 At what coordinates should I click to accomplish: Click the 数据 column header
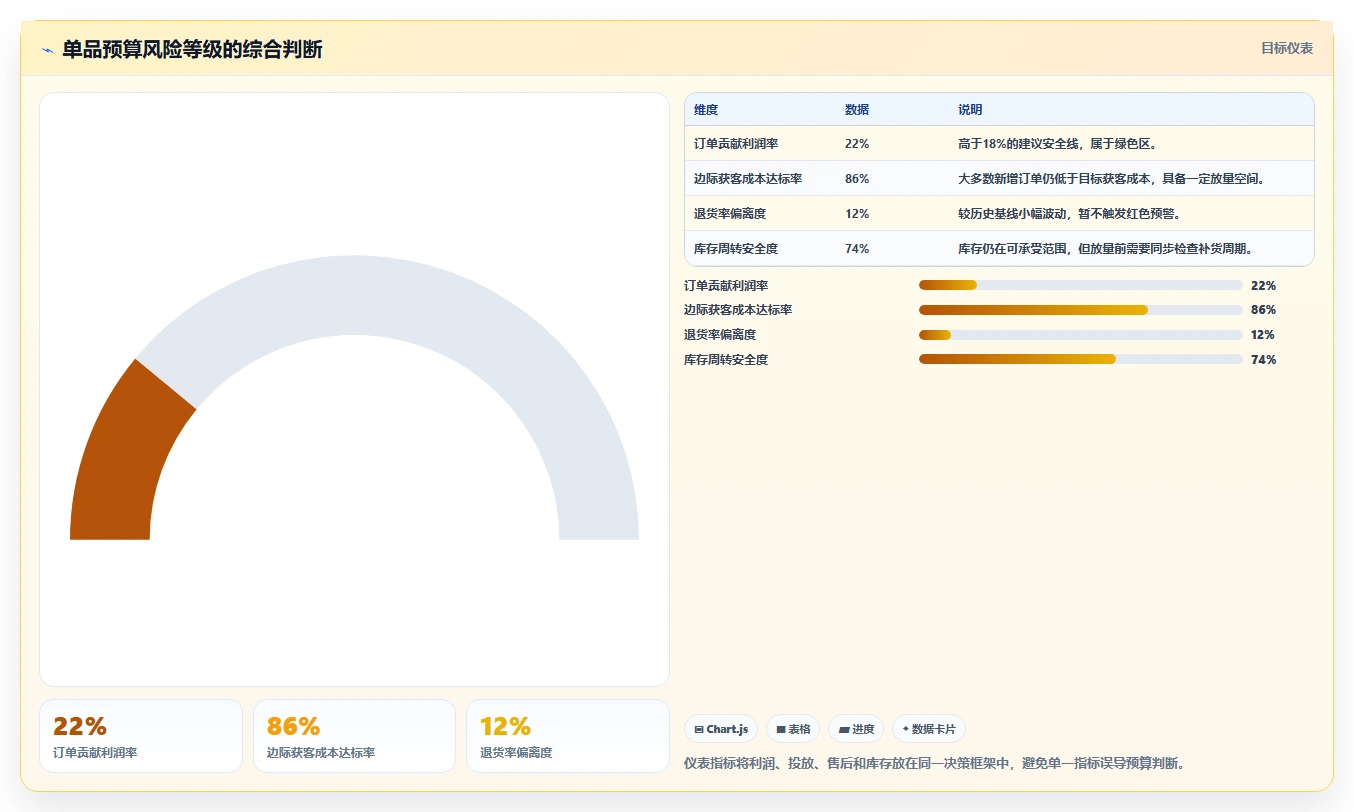click(857, 110)
